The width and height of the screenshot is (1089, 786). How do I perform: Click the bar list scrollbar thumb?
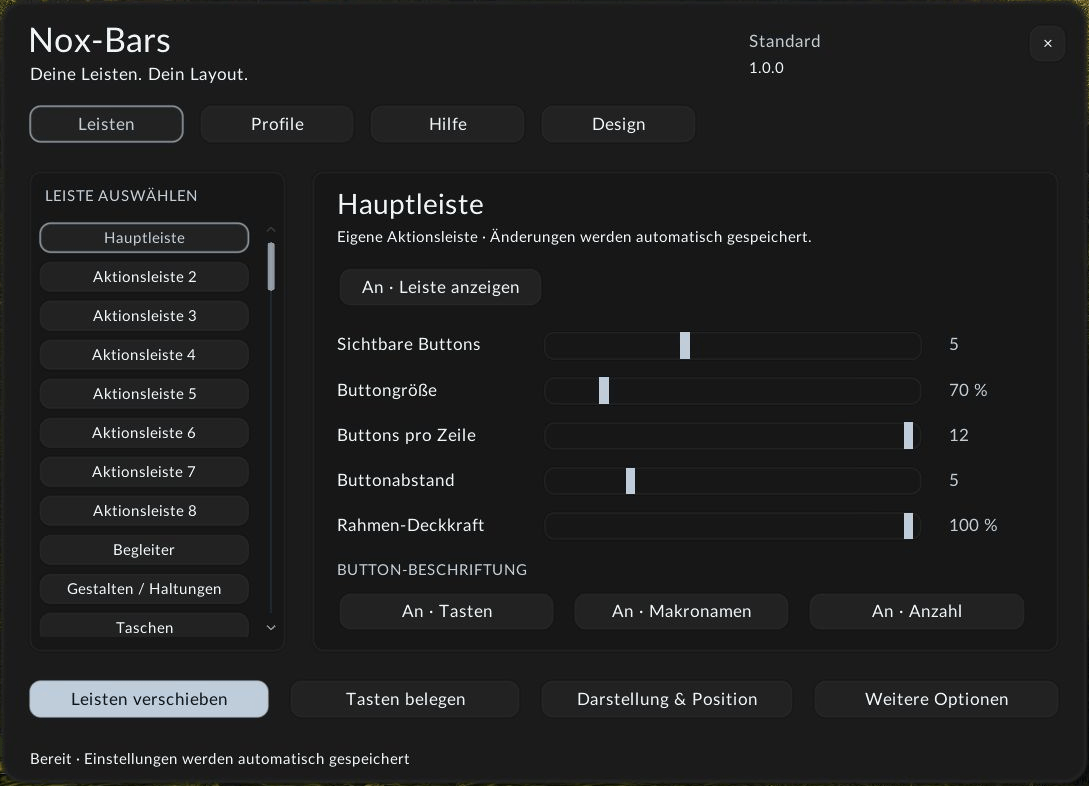pos(271,267)
